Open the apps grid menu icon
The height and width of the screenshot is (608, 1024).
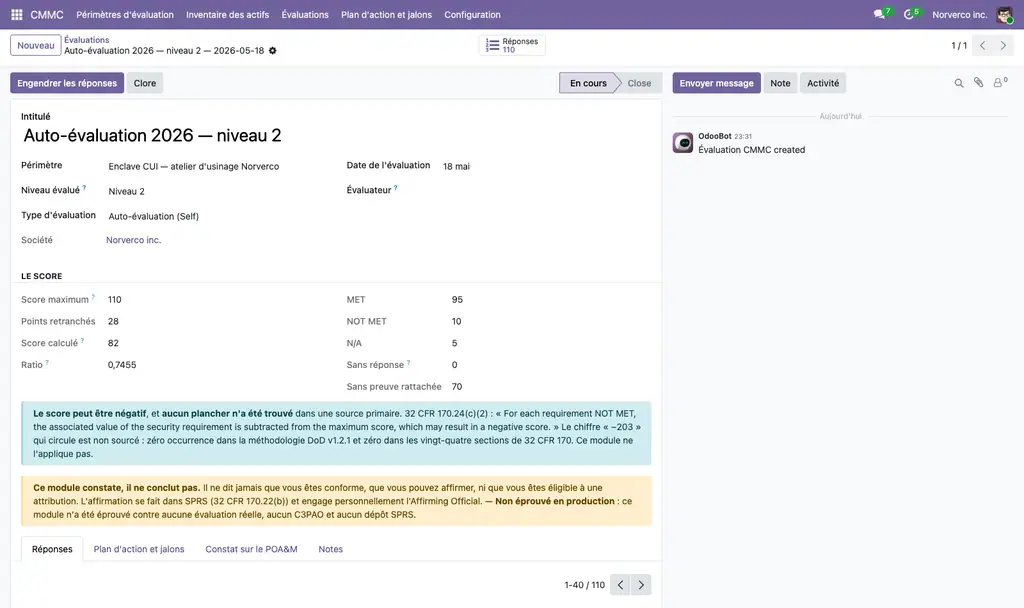(x=17, y=14)
